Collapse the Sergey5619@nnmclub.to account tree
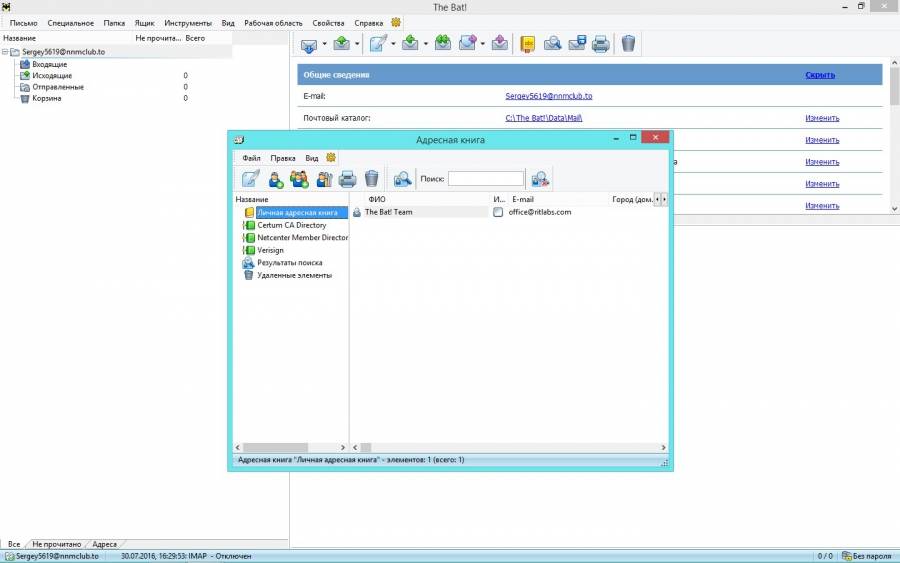900x563 pixels. (5, 51)
